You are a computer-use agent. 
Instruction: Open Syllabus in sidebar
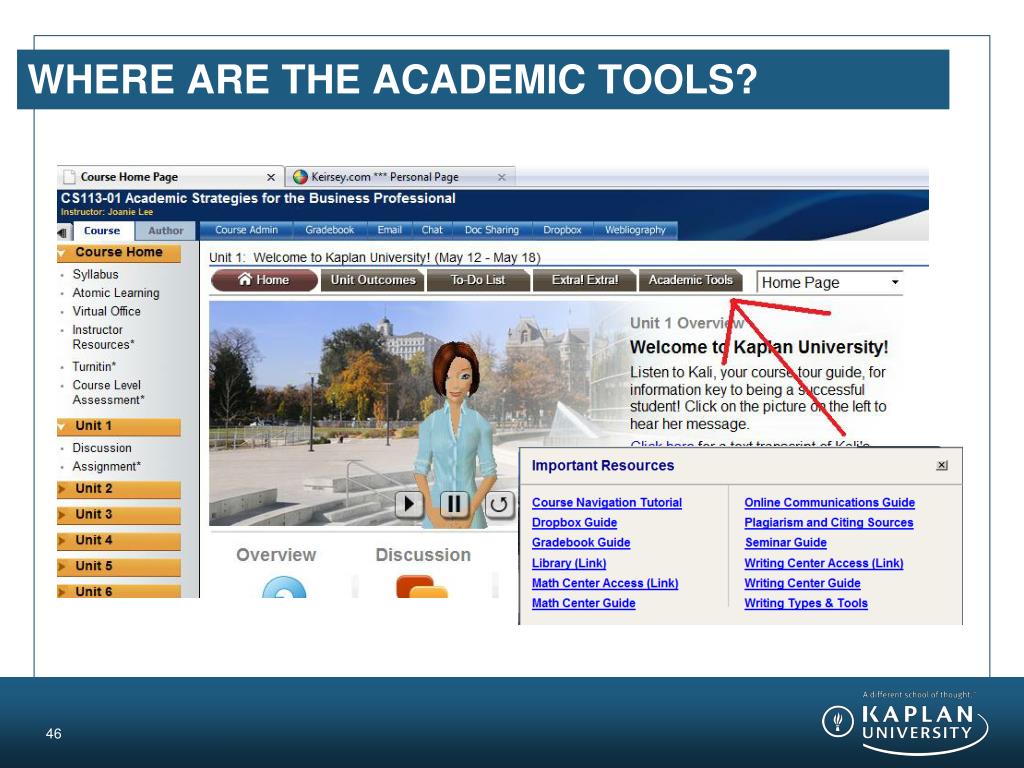[x=95, y=274]
